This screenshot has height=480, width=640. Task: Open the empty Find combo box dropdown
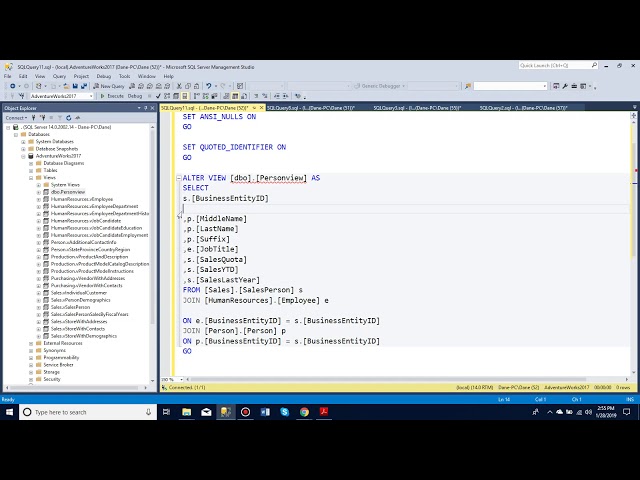[544, 86]
